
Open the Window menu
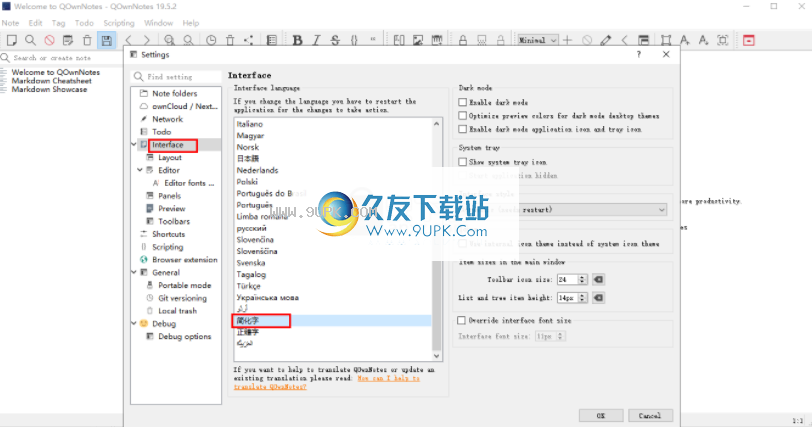click(x=158, y=23)
